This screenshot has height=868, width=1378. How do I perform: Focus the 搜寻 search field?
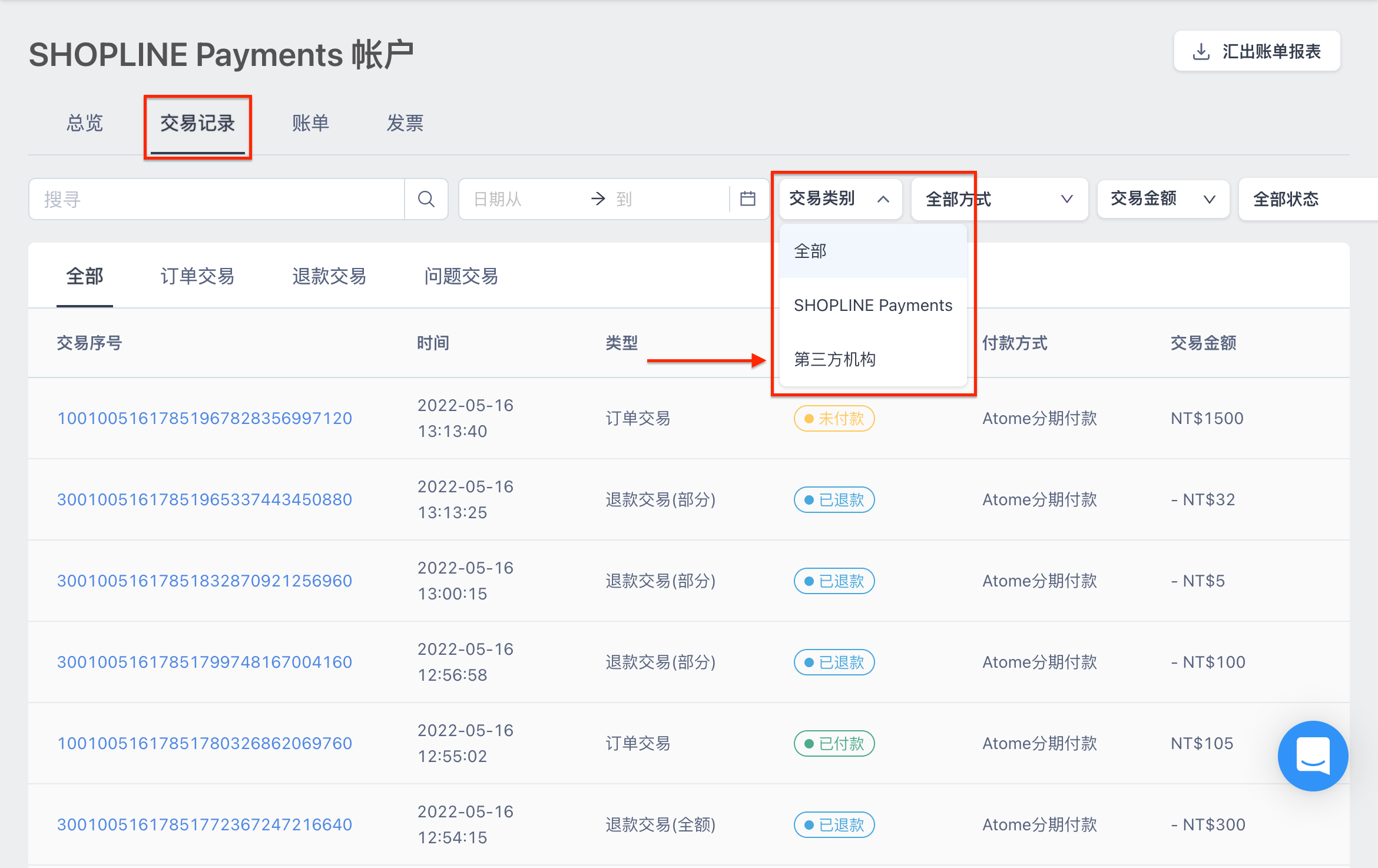pyautogui.click(x=217, y=199)
